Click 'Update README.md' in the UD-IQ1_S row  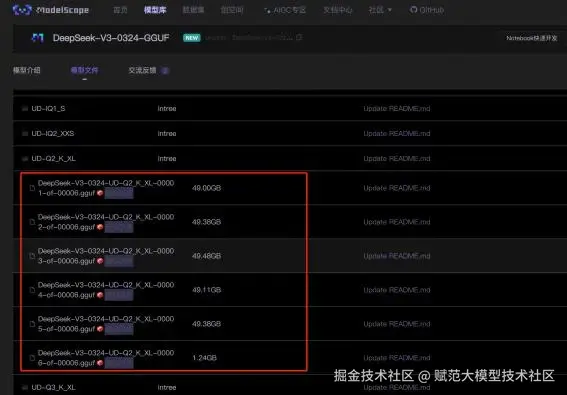pos(397,109)
